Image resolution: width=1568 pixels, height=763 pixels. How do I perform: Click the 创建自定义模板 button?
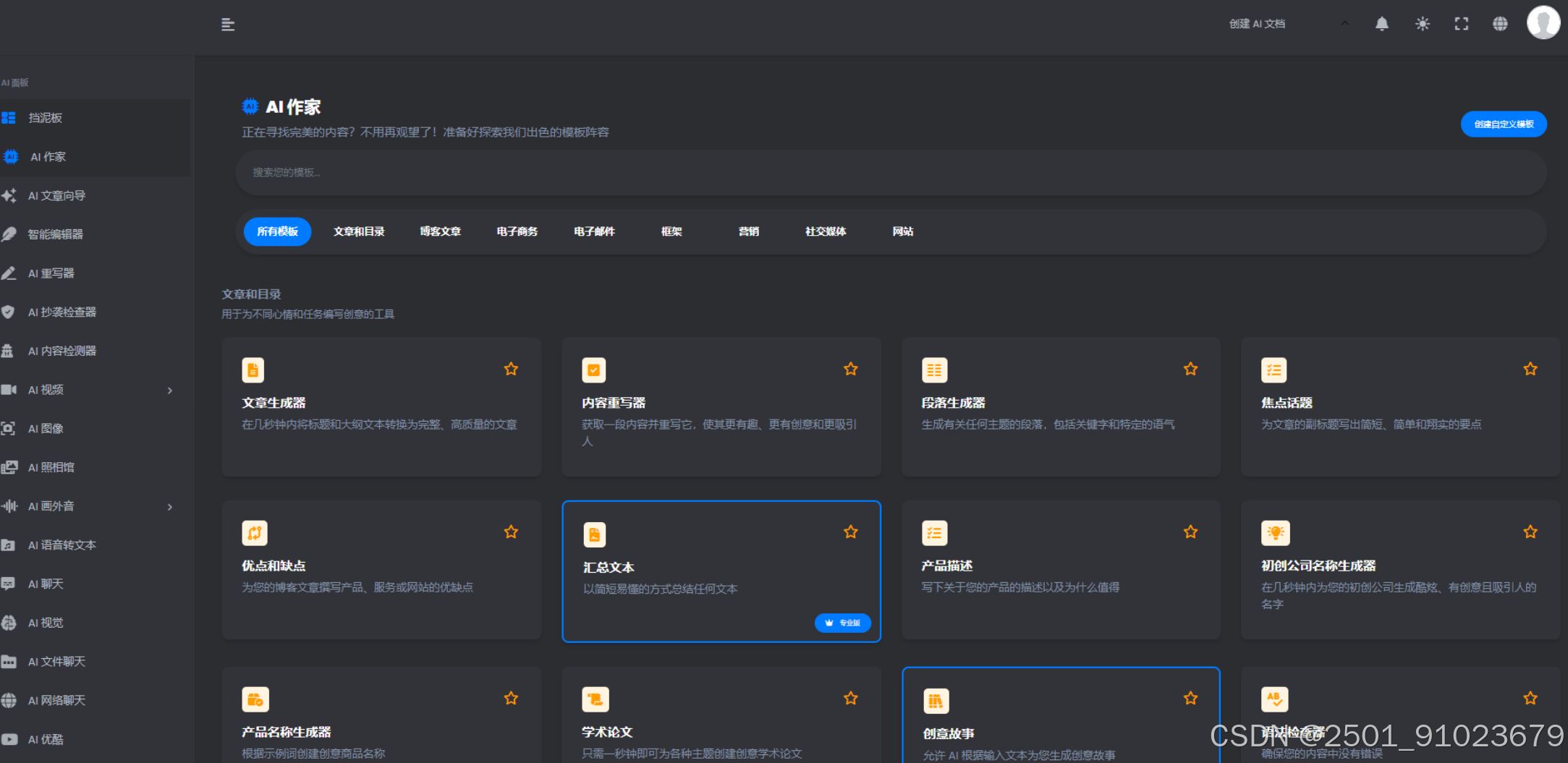coord(1504,124)
